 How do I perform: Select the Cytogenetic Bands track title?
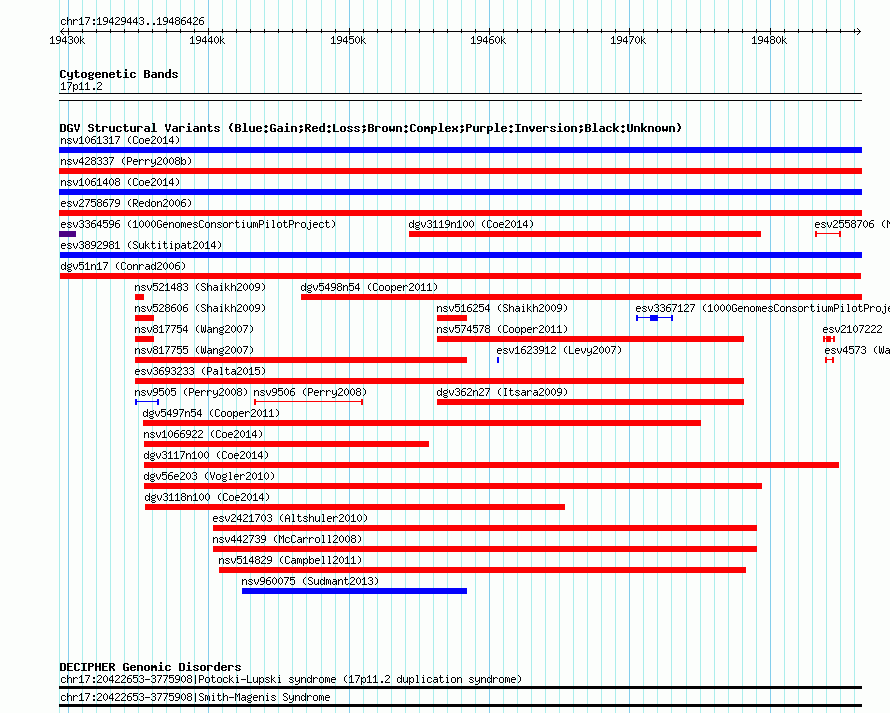[119, 74]
